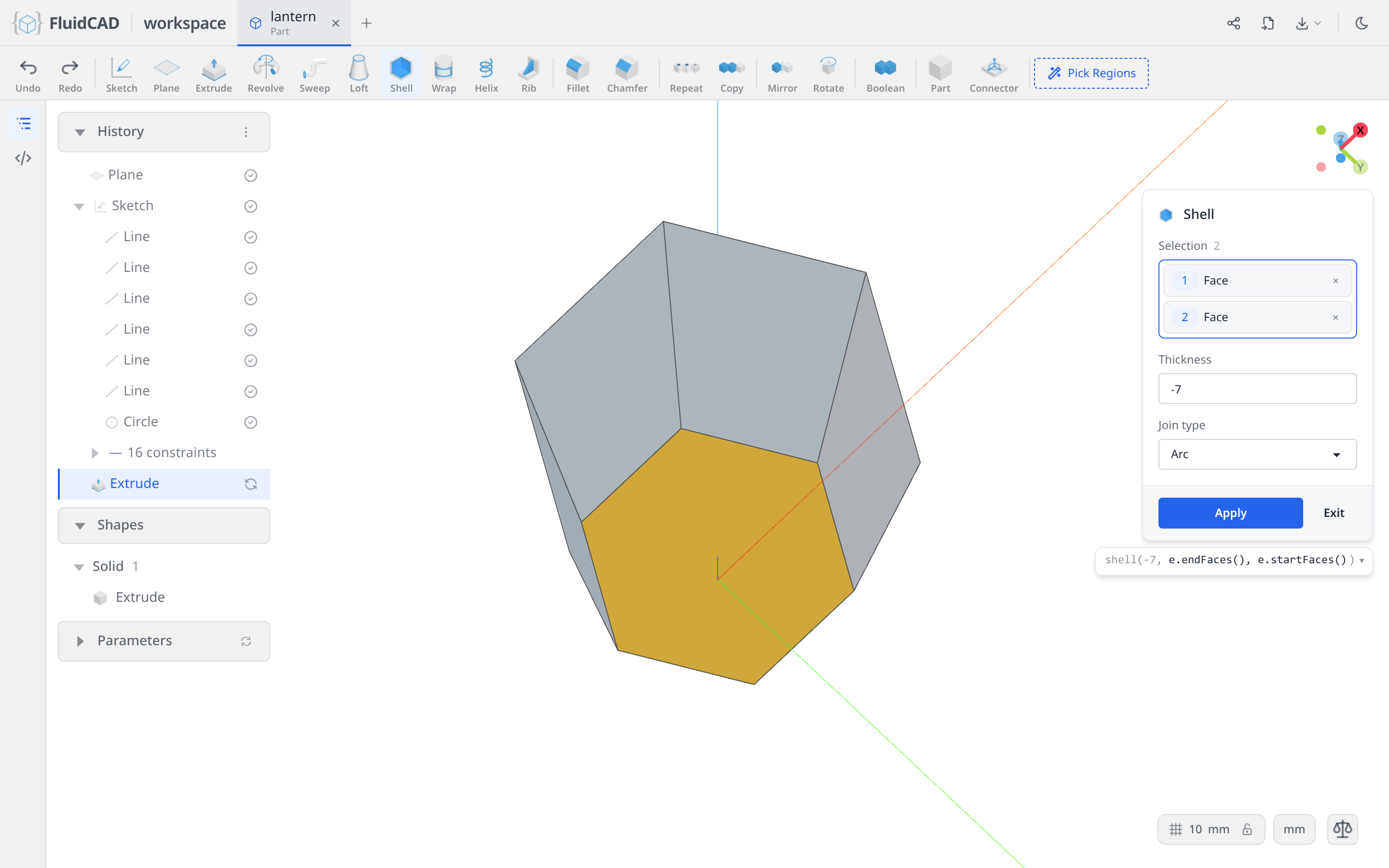Apply the Shell operation

pyautogui.click(x=1230, y=513)
